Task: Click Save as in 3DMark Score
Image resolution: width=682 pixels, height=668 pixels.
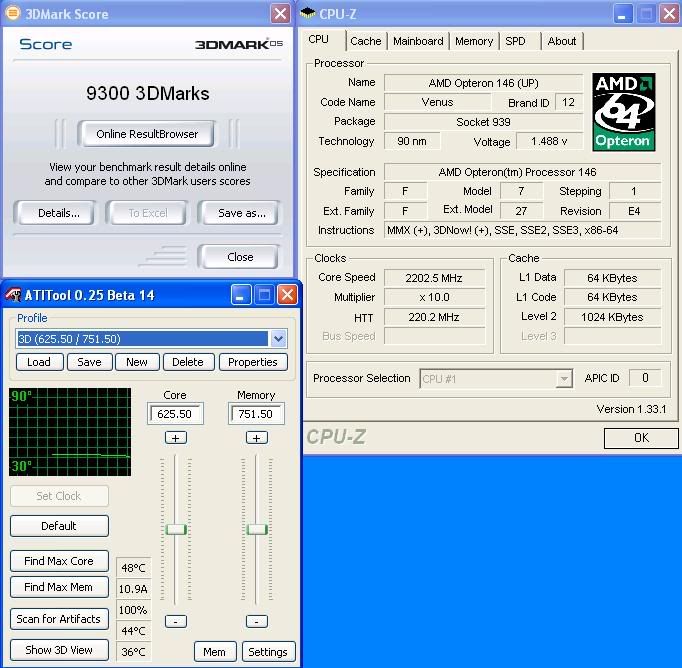Action: [241, 213]
